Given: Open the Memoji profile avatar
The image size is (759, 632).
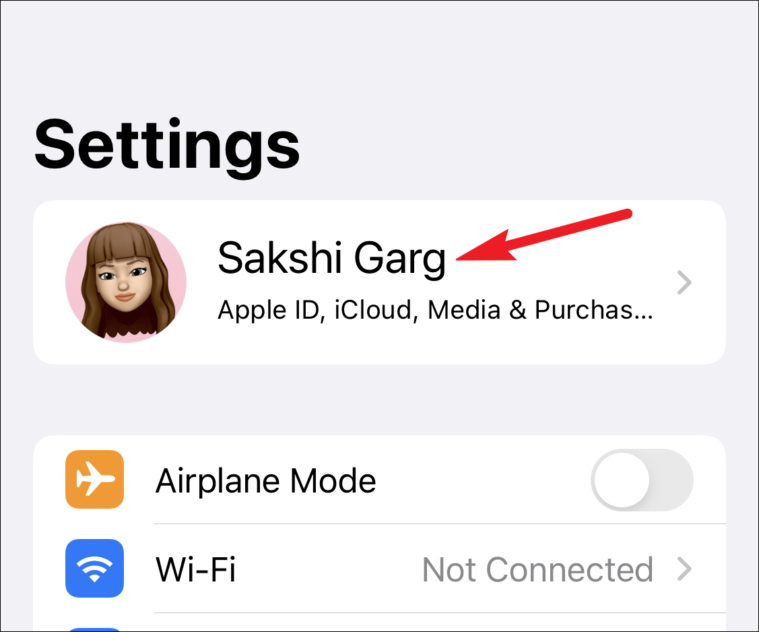Looking at the screenshot, I should coord(126,282).
